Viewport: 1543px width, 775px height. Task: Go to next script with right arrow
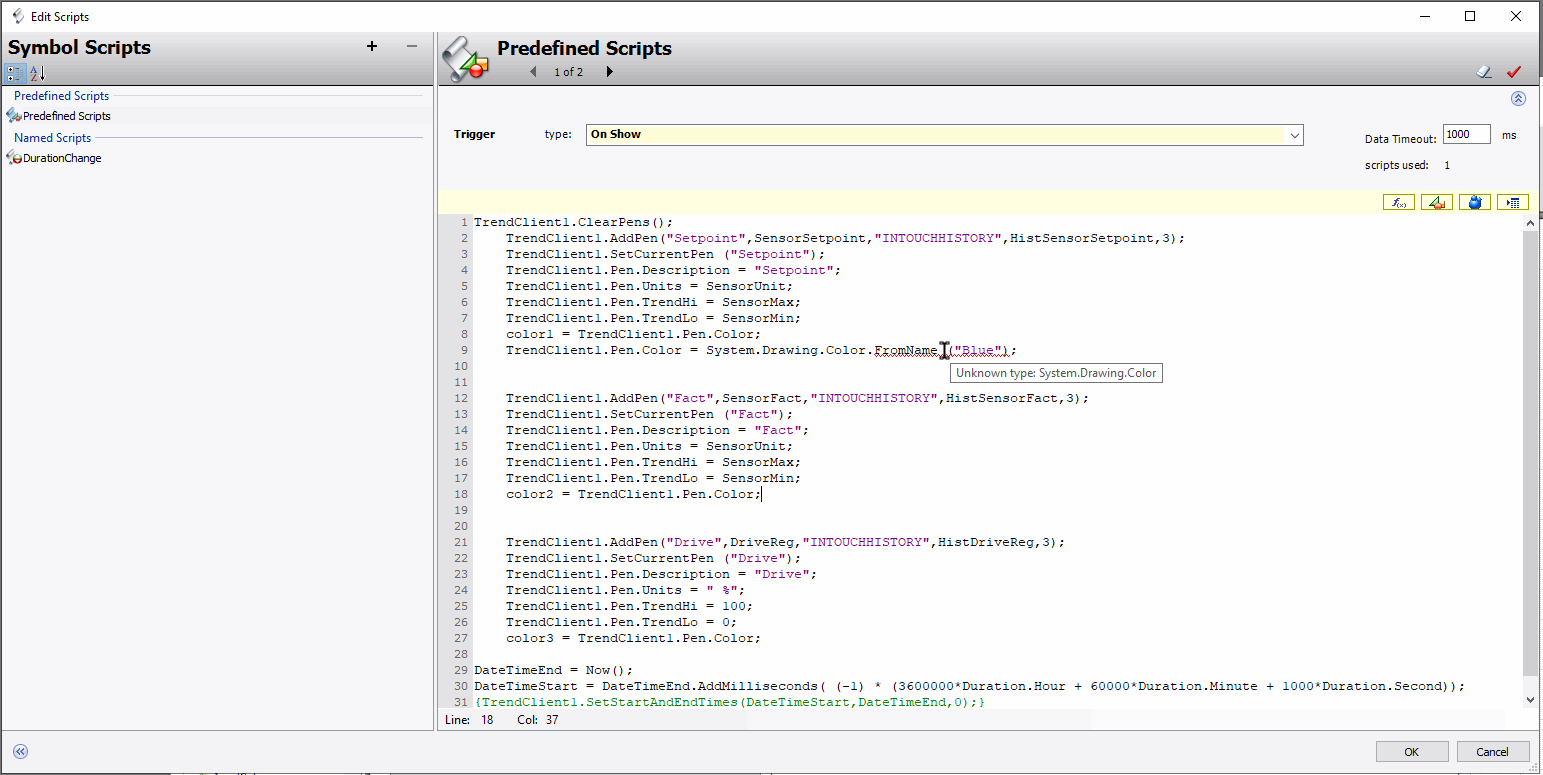[609, 72]
